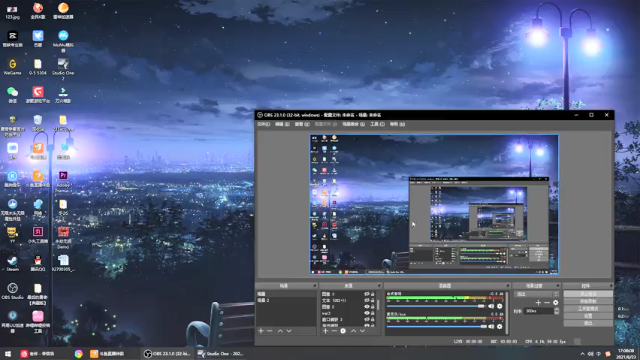Toggle visibility eye for source 图像 3
640x360 pixels.
coord(367,294)
